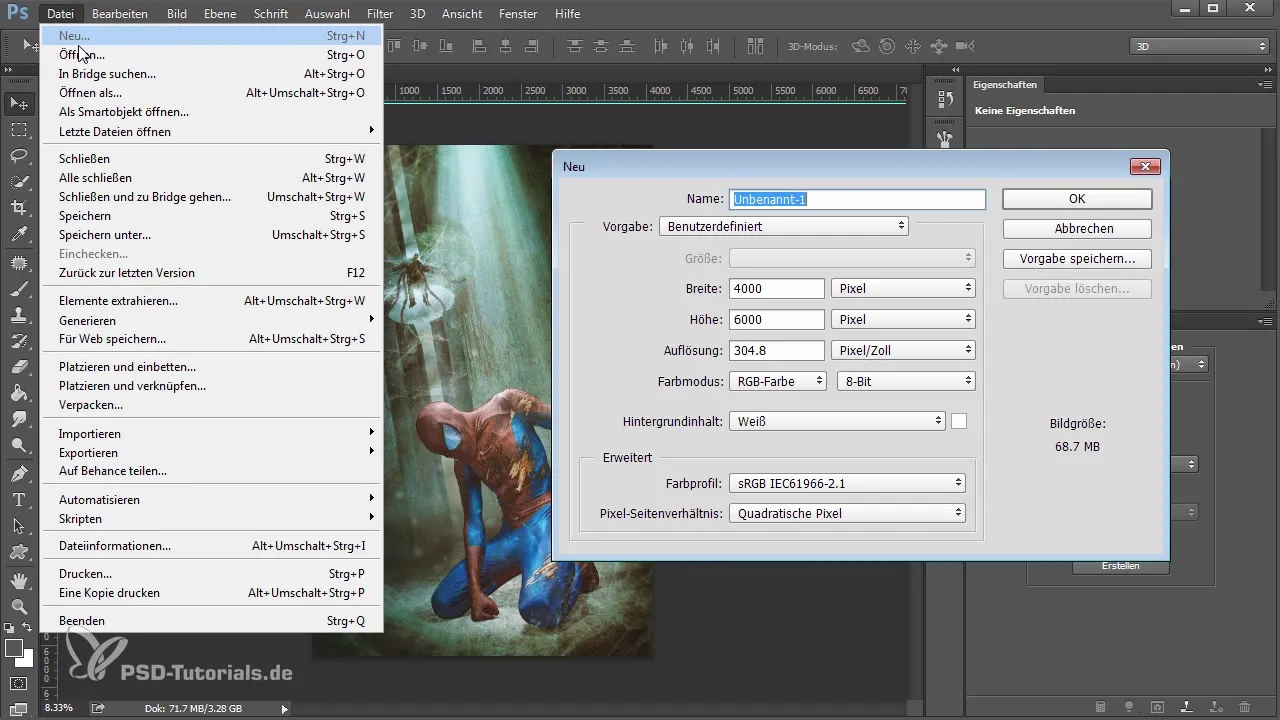Select the Path Selection tool
Screen dimensions: 1280x720
point(18,525)
